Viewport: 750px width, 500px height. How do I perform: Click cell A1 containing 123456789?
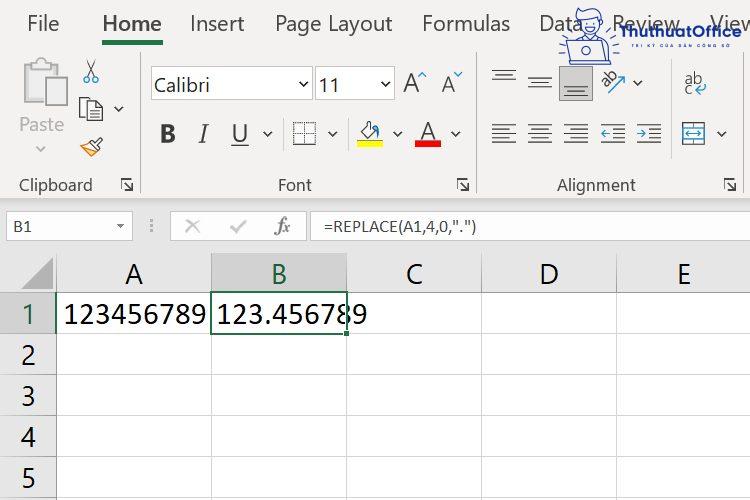pyautogui.click(x=134, y=313)
